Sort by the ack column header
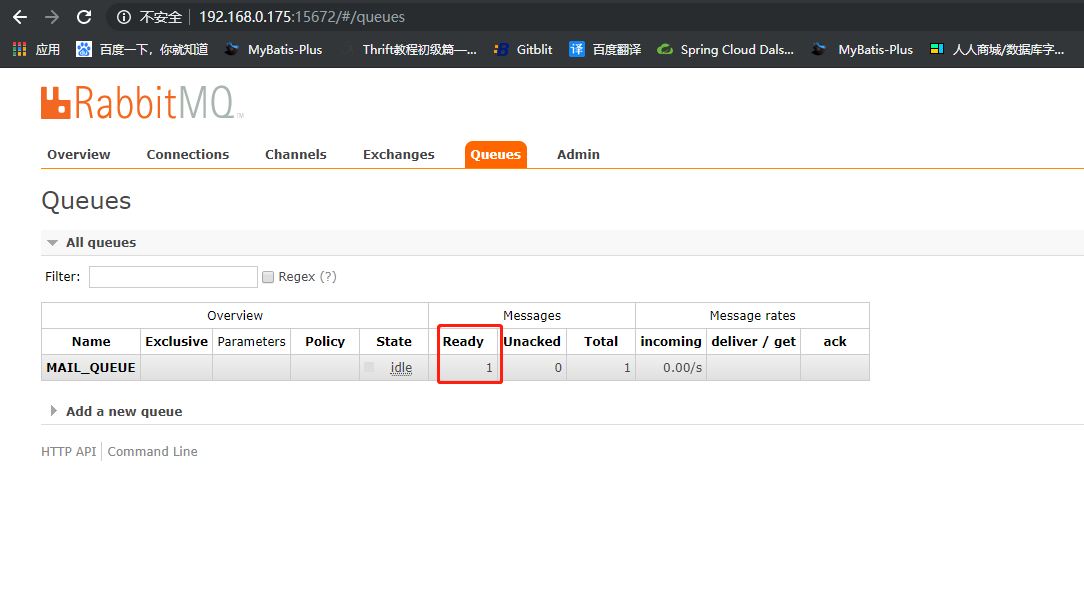This screenshot has height=605, width=1084. (835, 342)
